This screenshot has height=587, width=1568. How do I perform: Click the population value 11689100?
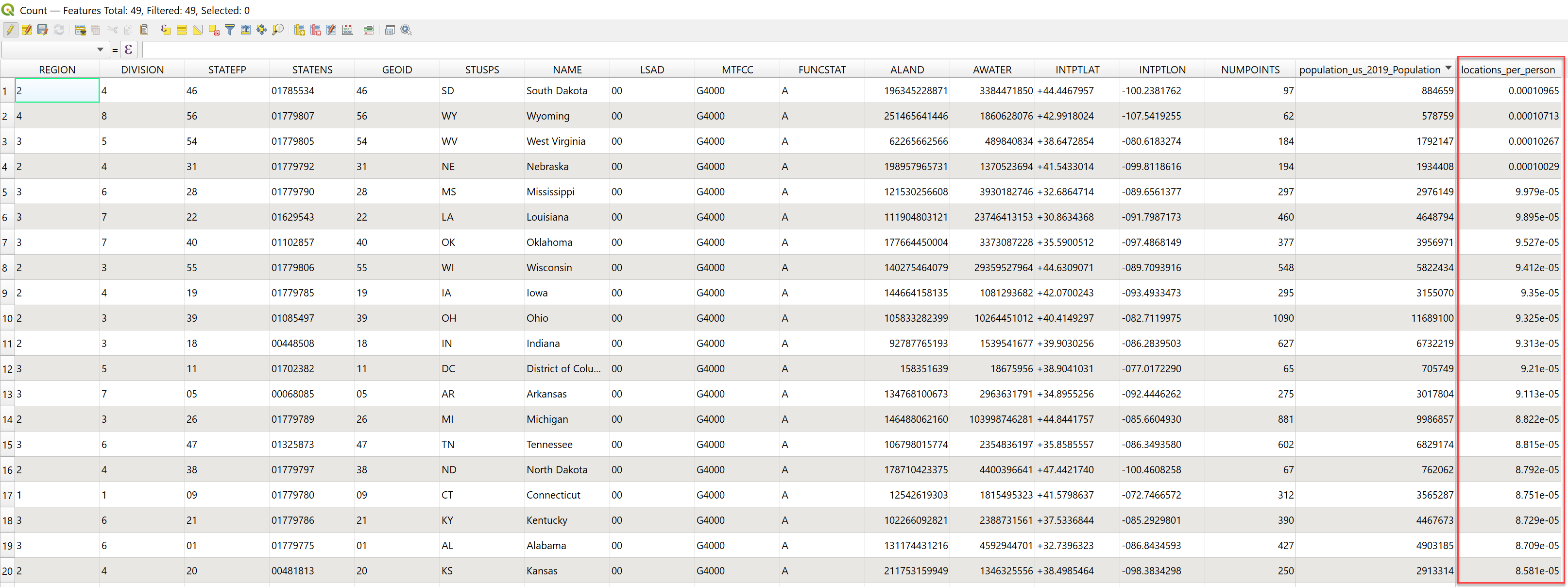(x=1376, y=318)
